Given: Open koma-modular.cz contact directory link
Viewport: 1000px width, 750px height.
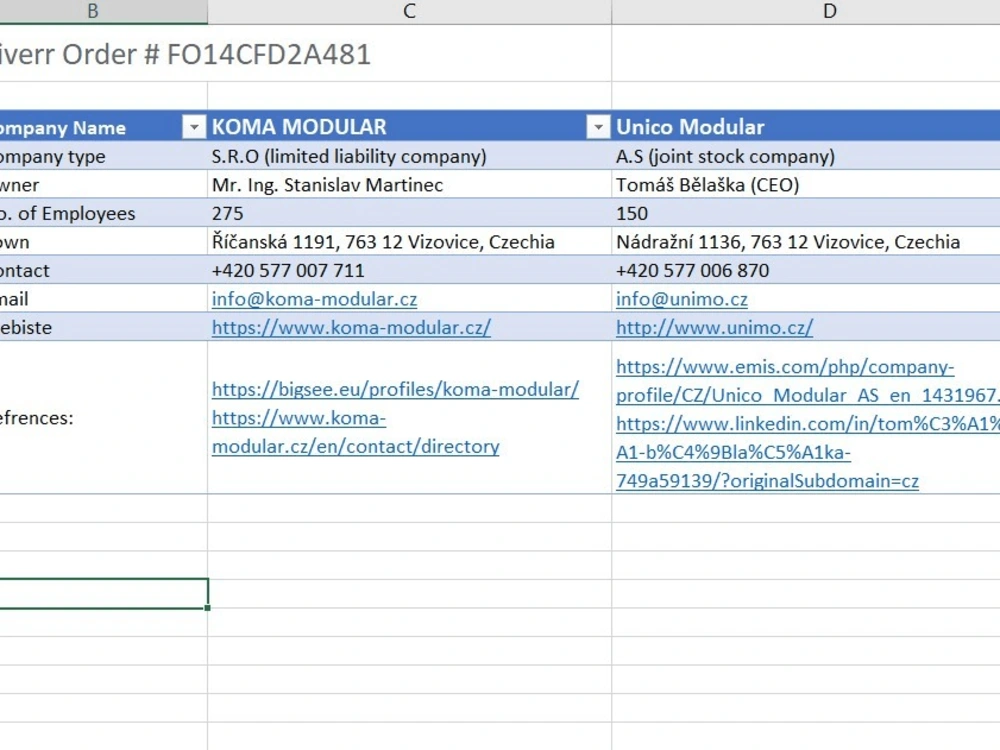Looking at the screenshot, I should click(x=356, y=432).
